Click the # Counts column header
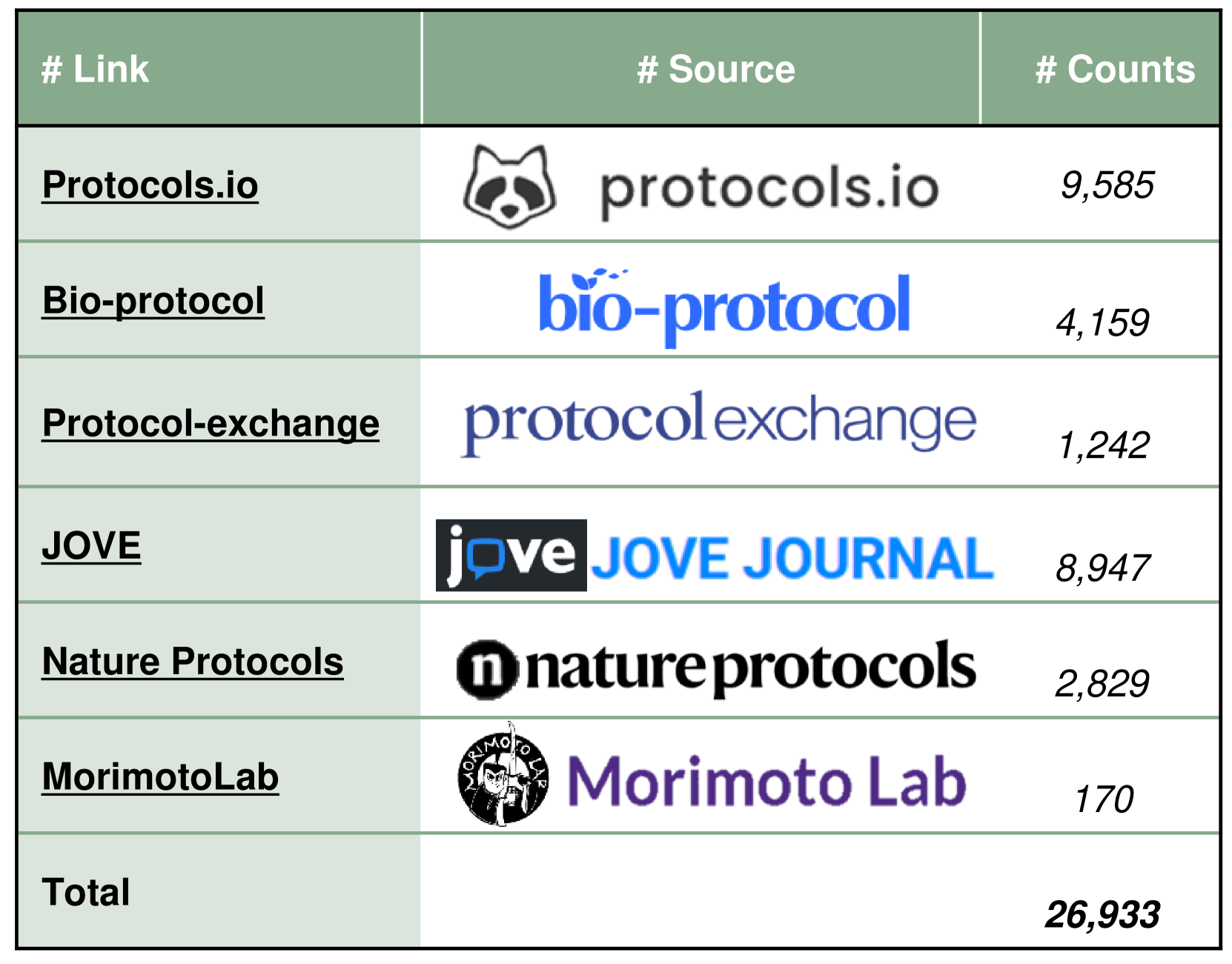The height and width of the screenshot is (964, 1232). pos(1114,70)
